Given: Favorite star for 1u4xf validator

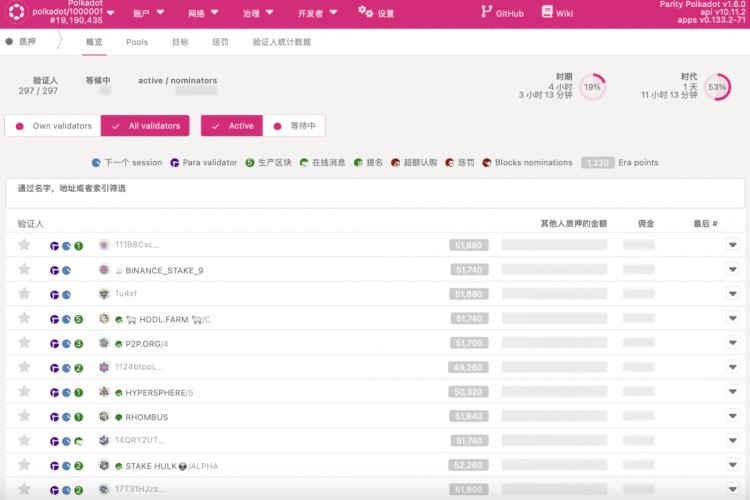Looking at the screenshot, I should pos(24,294).
